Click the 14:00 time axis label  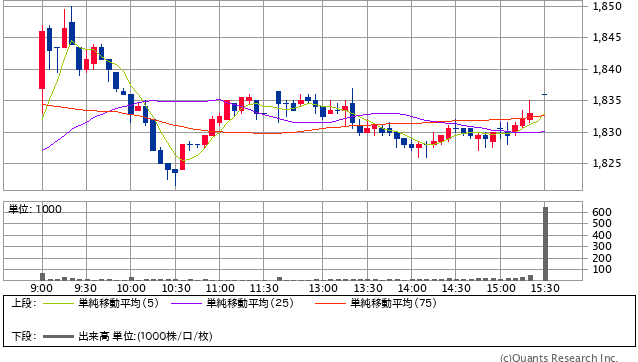(x=412, y=288)
